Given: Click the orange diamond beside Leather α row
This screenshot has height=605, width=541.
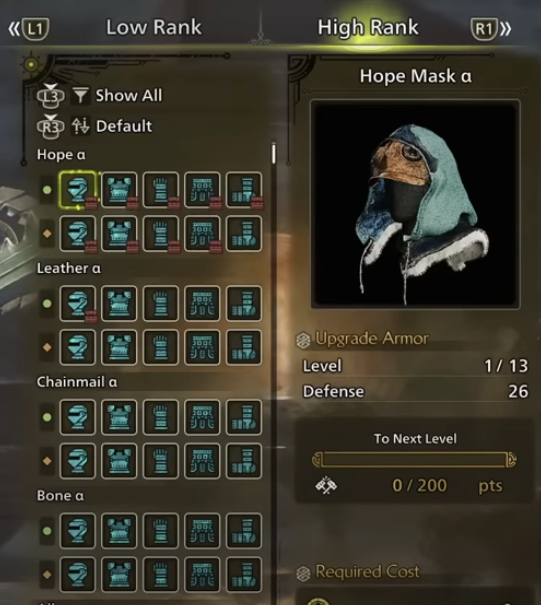Looking at the screenshot, I should point(47,347).
